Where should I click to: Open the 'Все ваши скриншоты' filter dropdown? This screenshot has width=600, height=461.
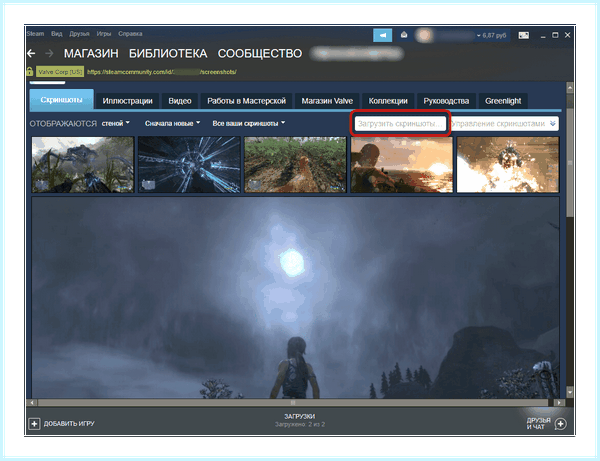(x=249, y=123)
